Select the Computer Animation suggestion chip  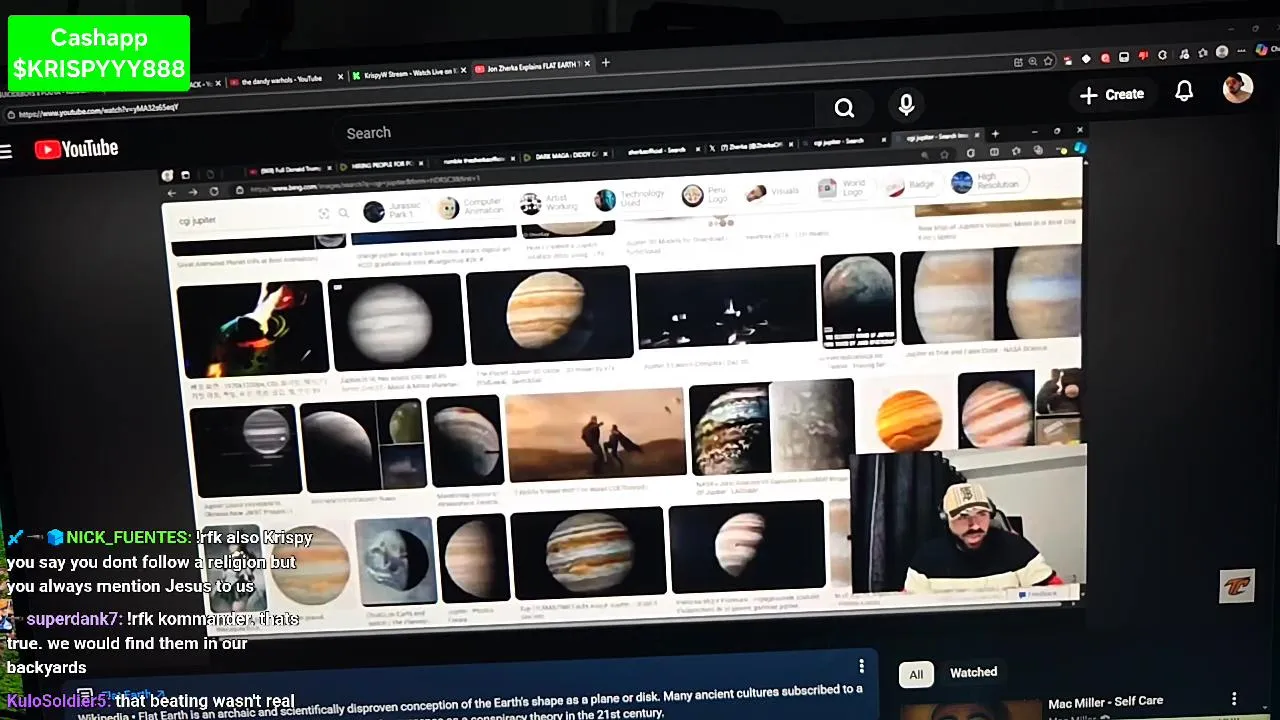471,207
